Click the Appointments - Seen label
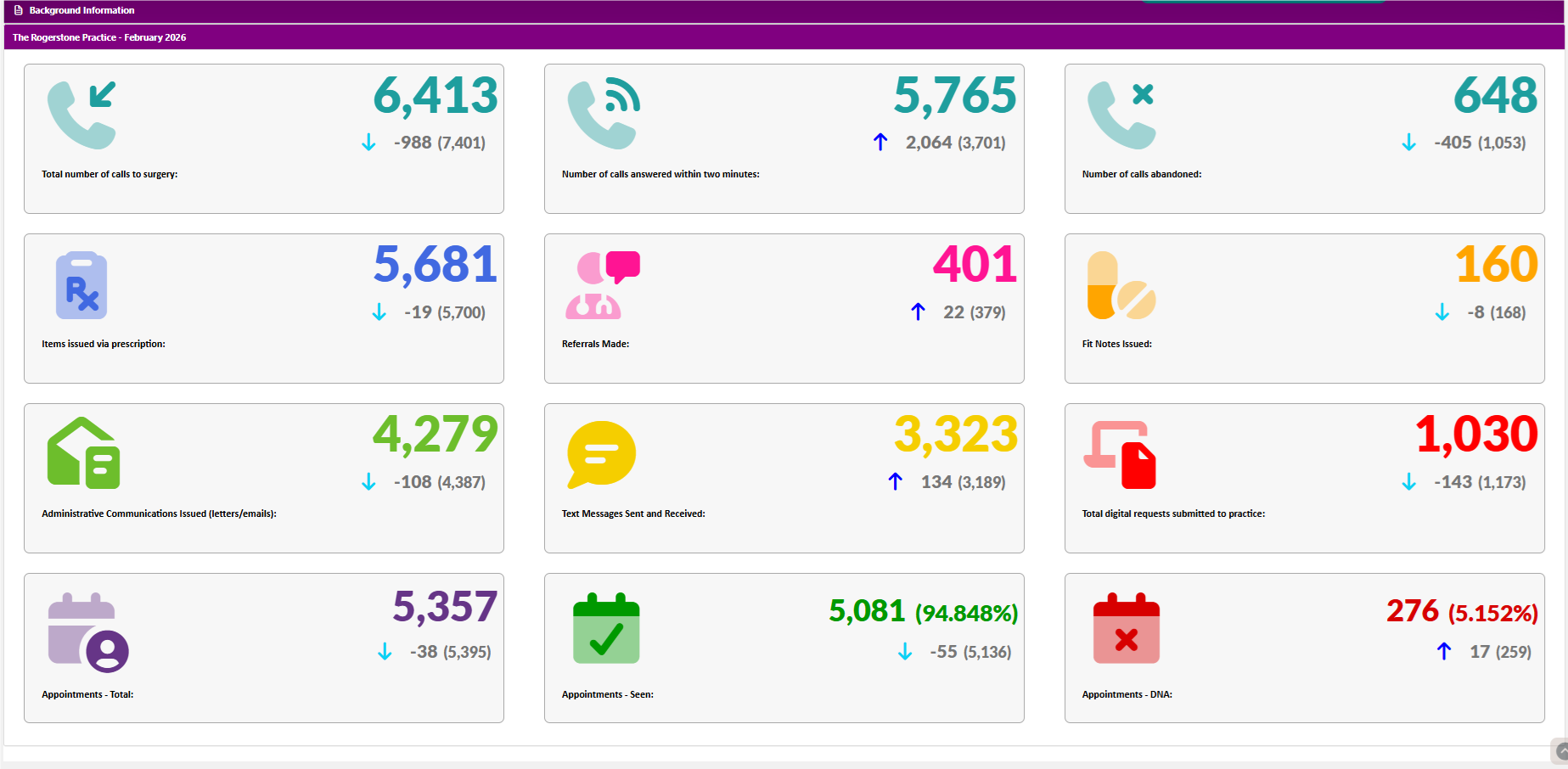 [607, 694]
